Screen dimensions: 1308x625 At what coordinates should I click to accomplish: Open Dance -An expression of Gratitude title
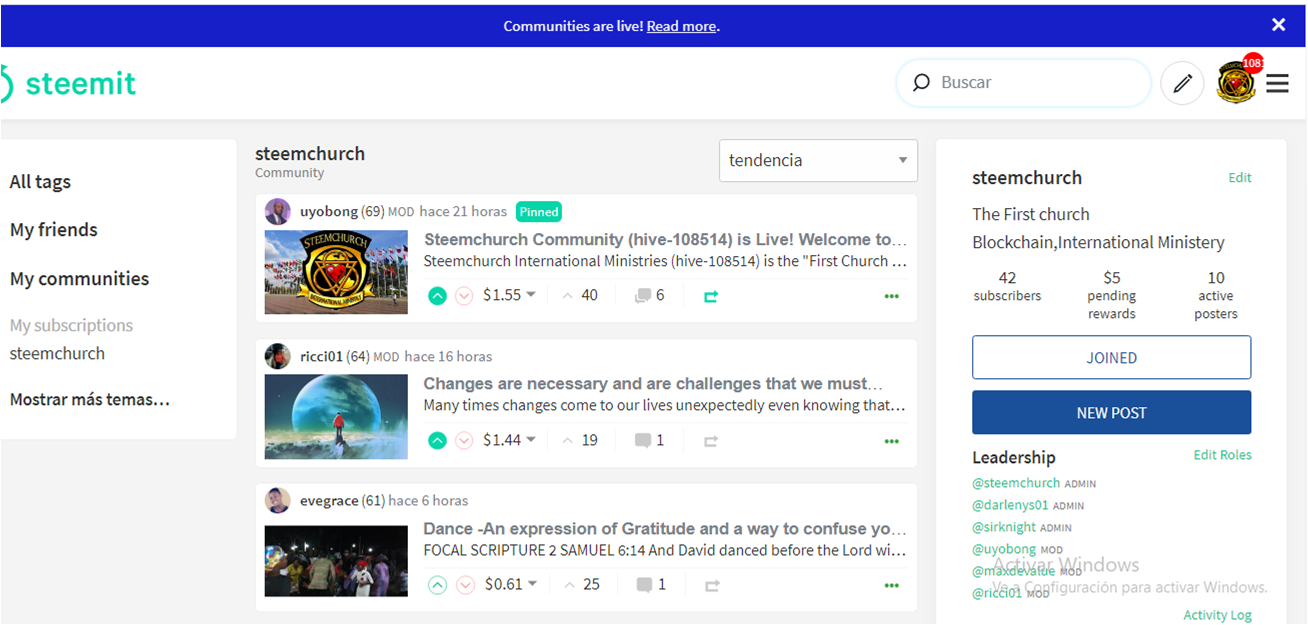665,529
